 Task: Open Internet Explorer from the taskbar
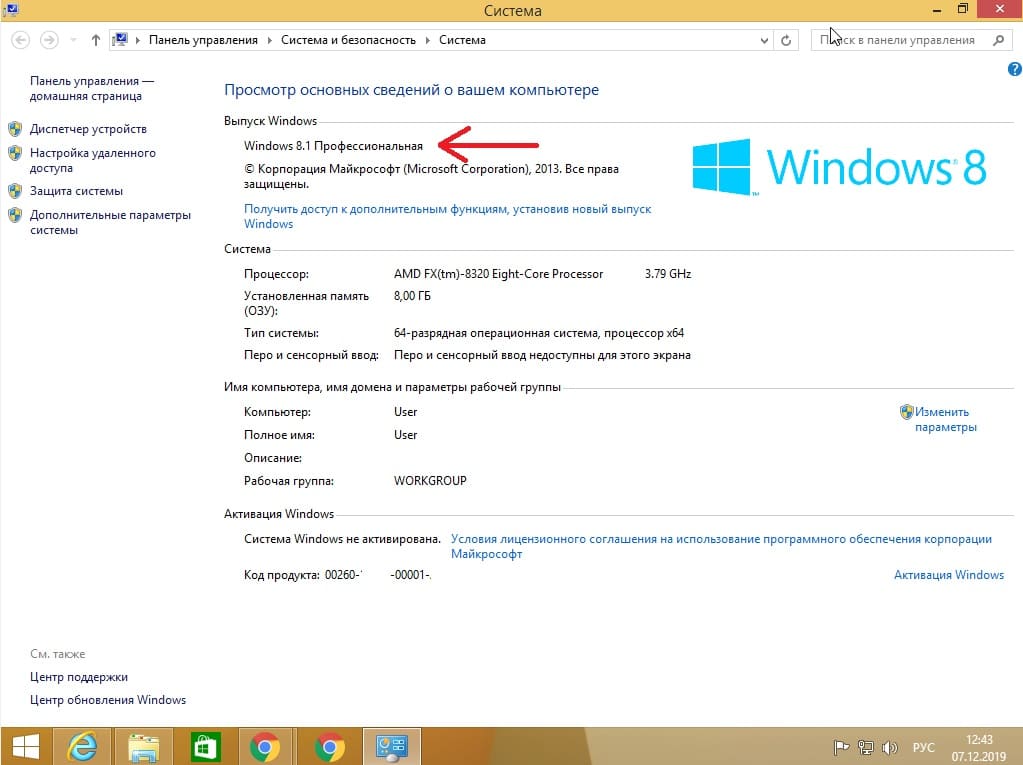81,746
